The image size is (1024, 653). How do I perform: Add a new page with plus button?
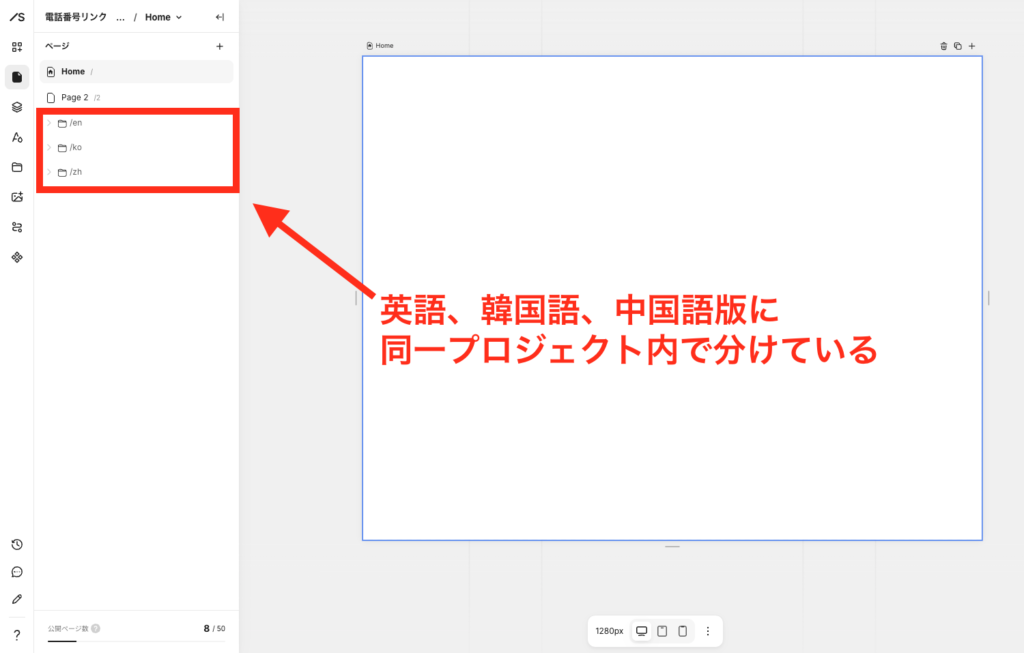coord(220,46)
